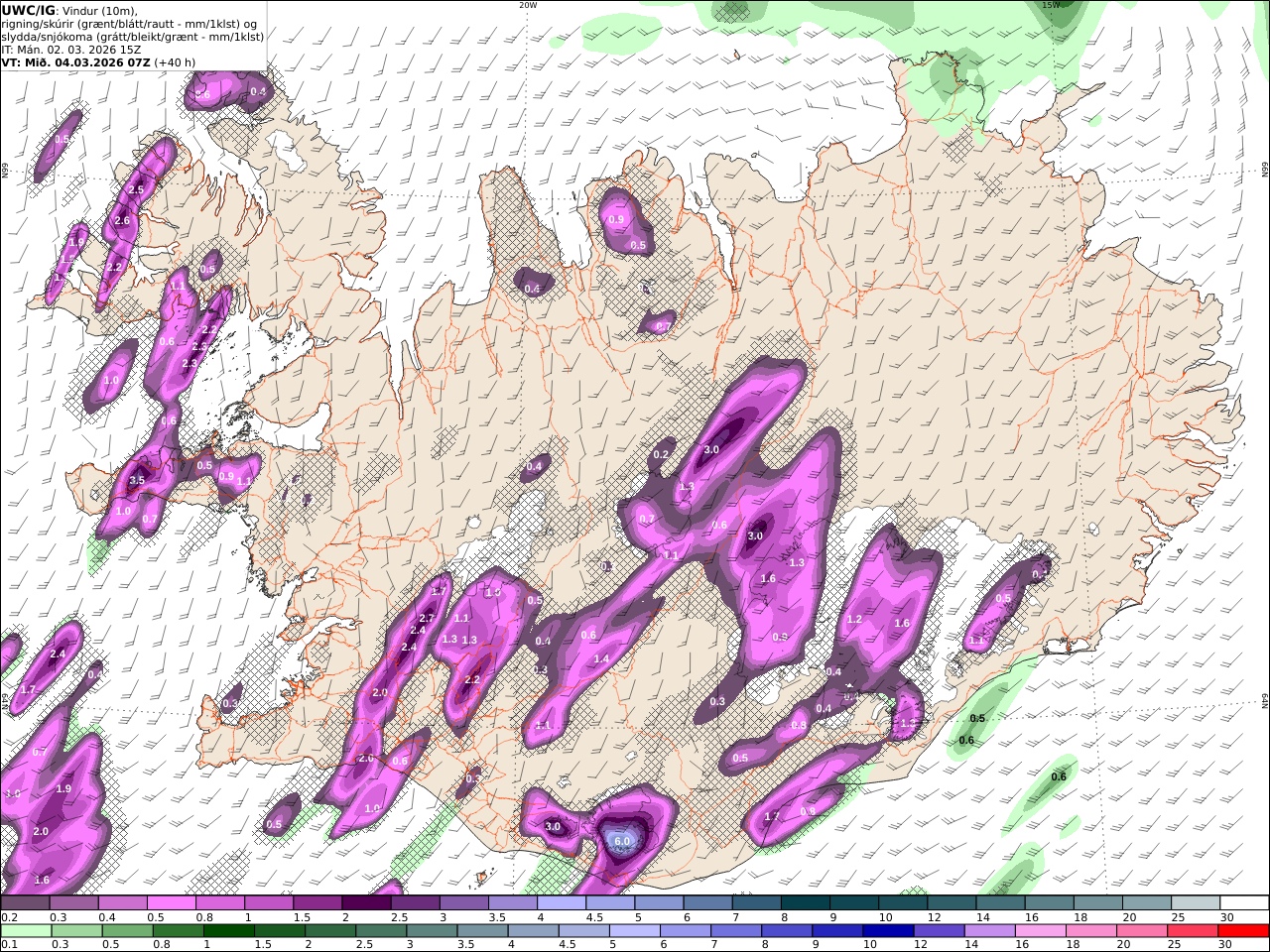Click the 'slydda/snjókoma' legend description line
This screenshot has width=1270, height=952.
pyautogui.click(x=132, y=37)
